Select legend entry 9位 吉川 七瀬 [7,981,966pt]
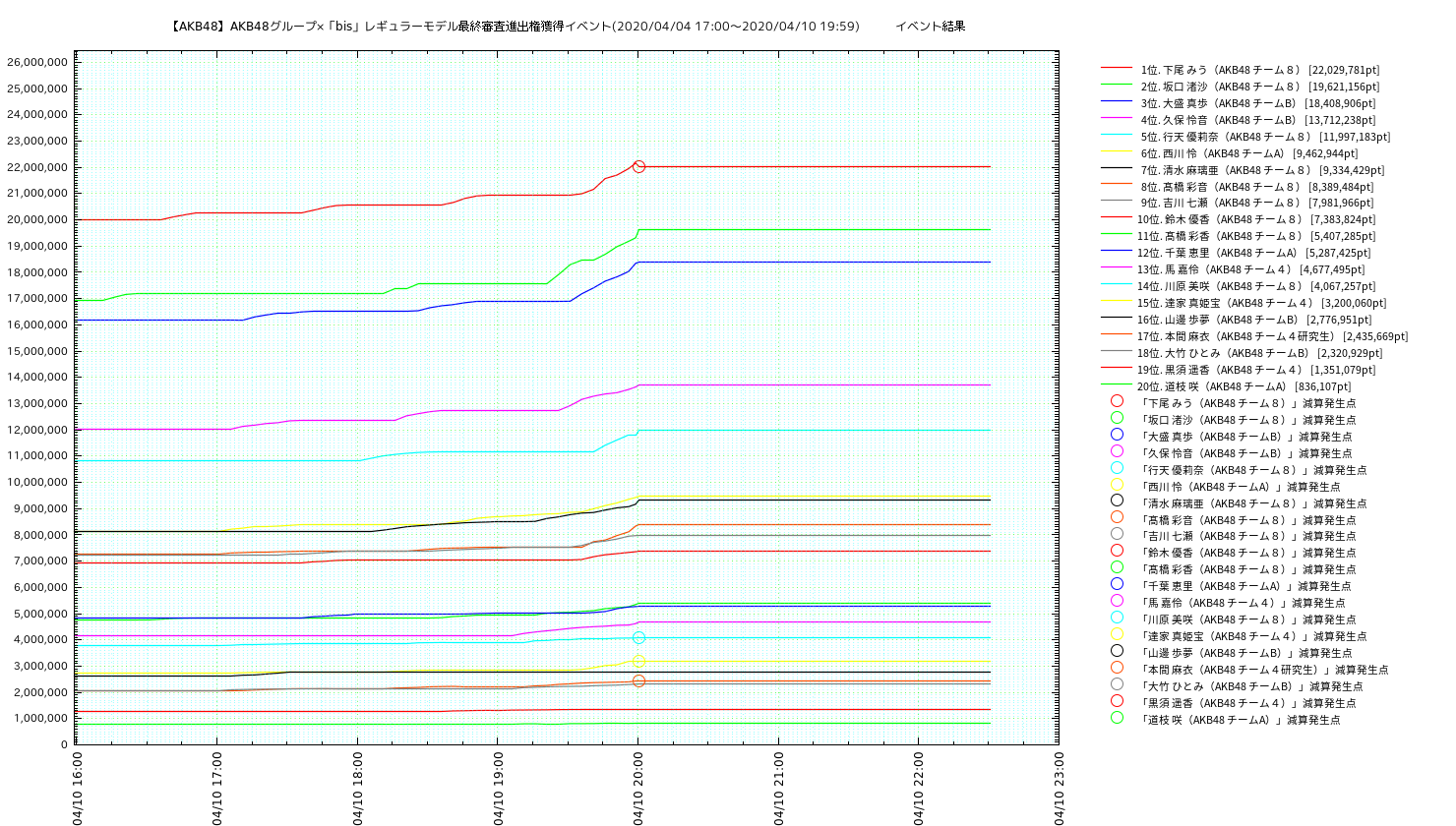 [x=1257, y=203]
